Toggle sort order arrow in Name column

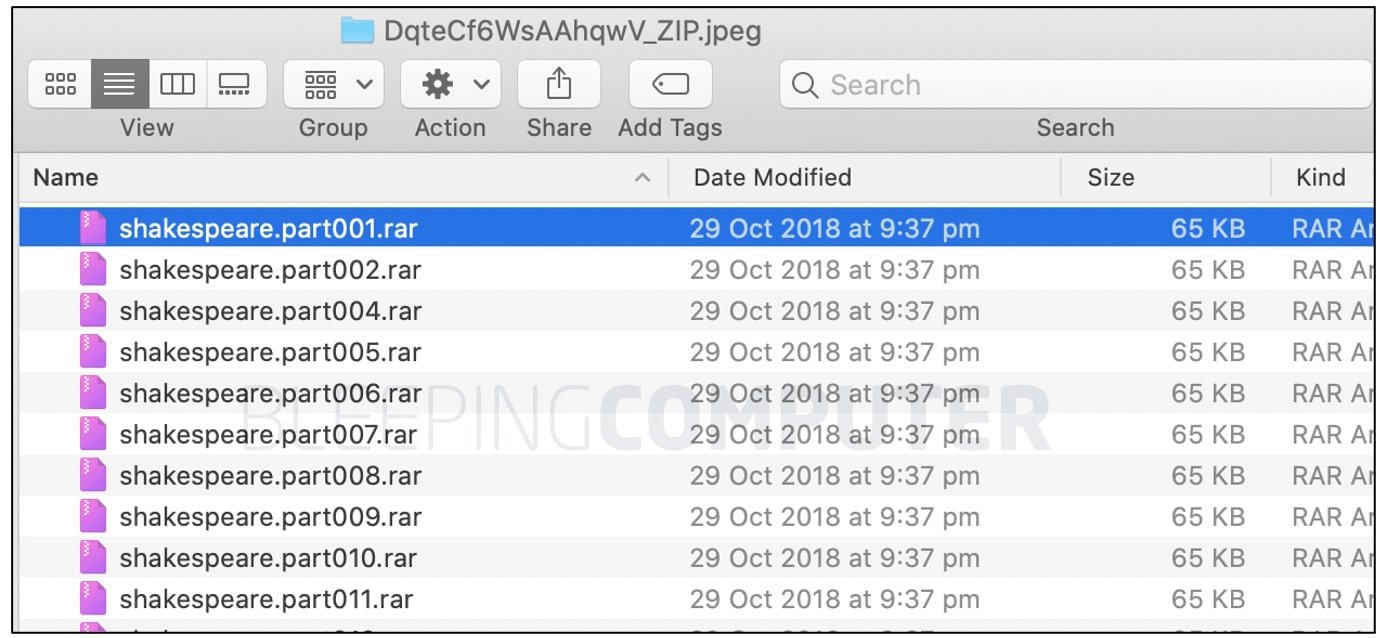coord(643,178)
